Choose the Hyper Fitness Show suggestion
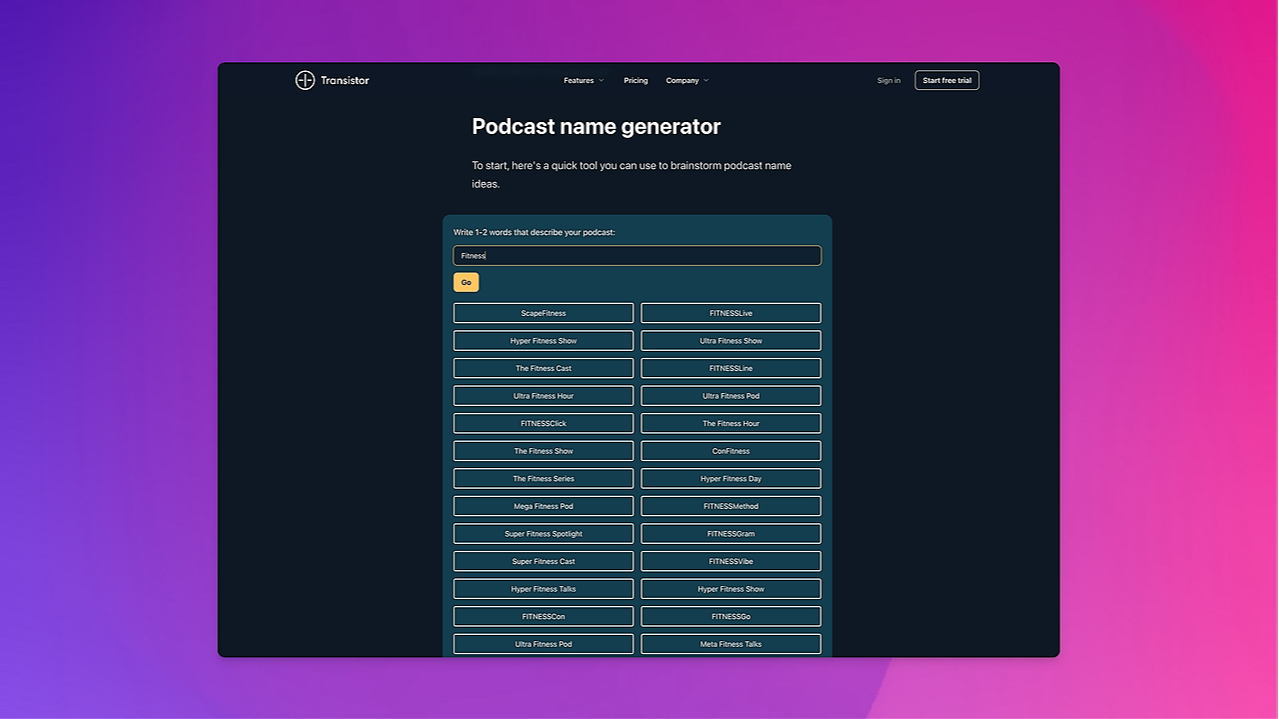Screen dimensions: 1279x719 tap(543, 340)
